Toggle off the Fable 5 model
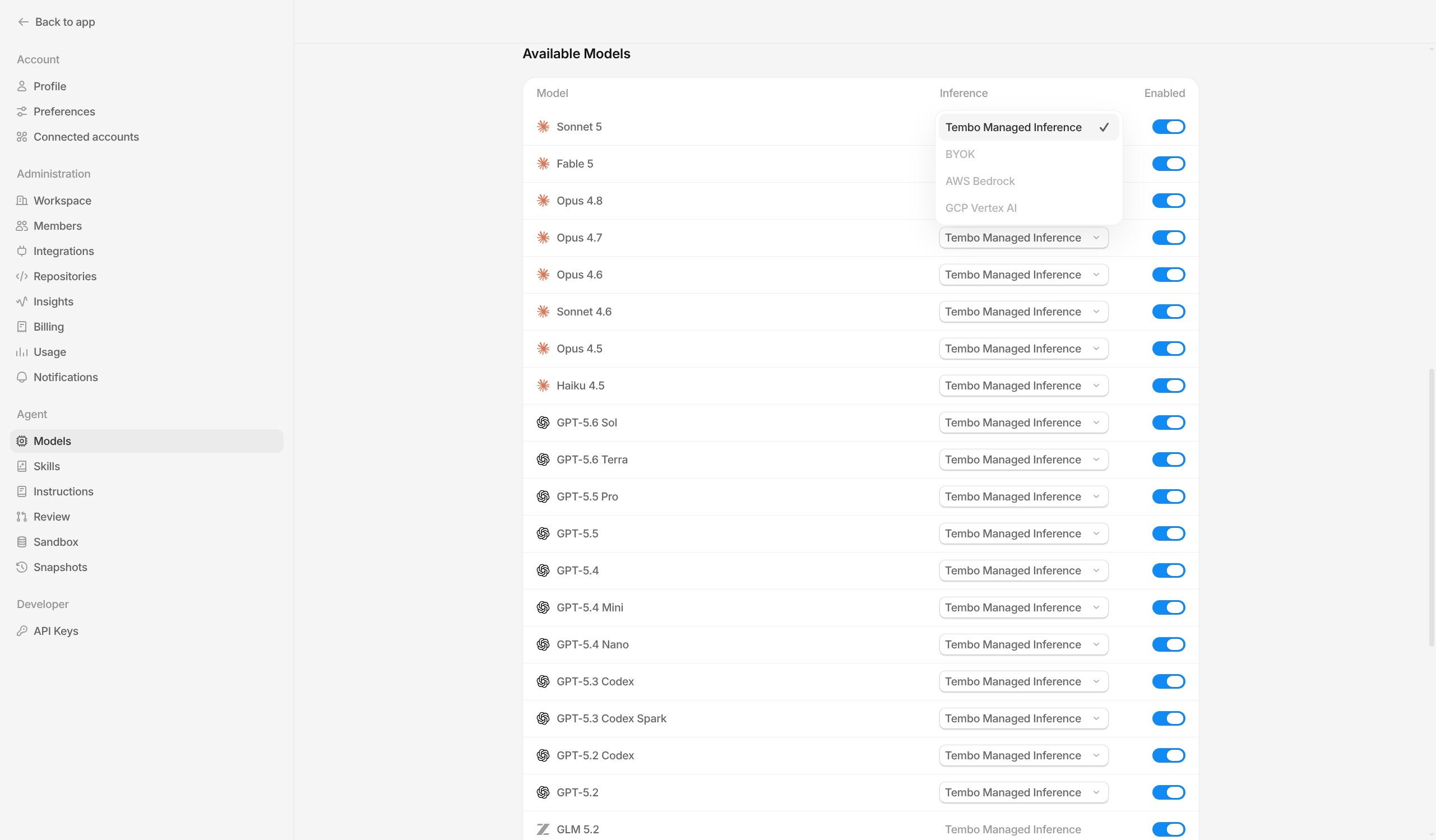Image resolution: width=1436 pixels, height=840 pixels. (1168, 164)
